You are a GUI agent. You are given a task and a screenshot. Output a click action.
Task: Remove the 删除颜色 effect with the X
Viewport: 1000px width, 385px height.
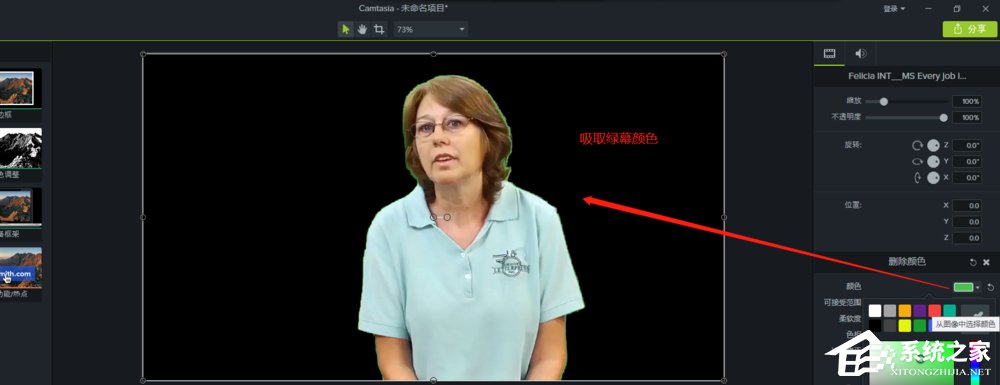point(986,262)
